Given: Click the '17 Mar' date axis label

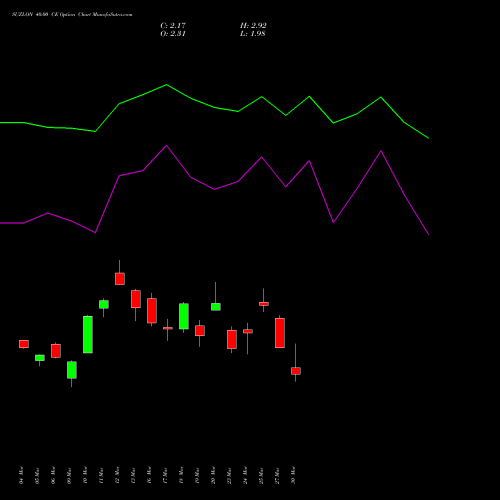Looking at the screenshot, I should pyautogui.click(x=165, y=475).
